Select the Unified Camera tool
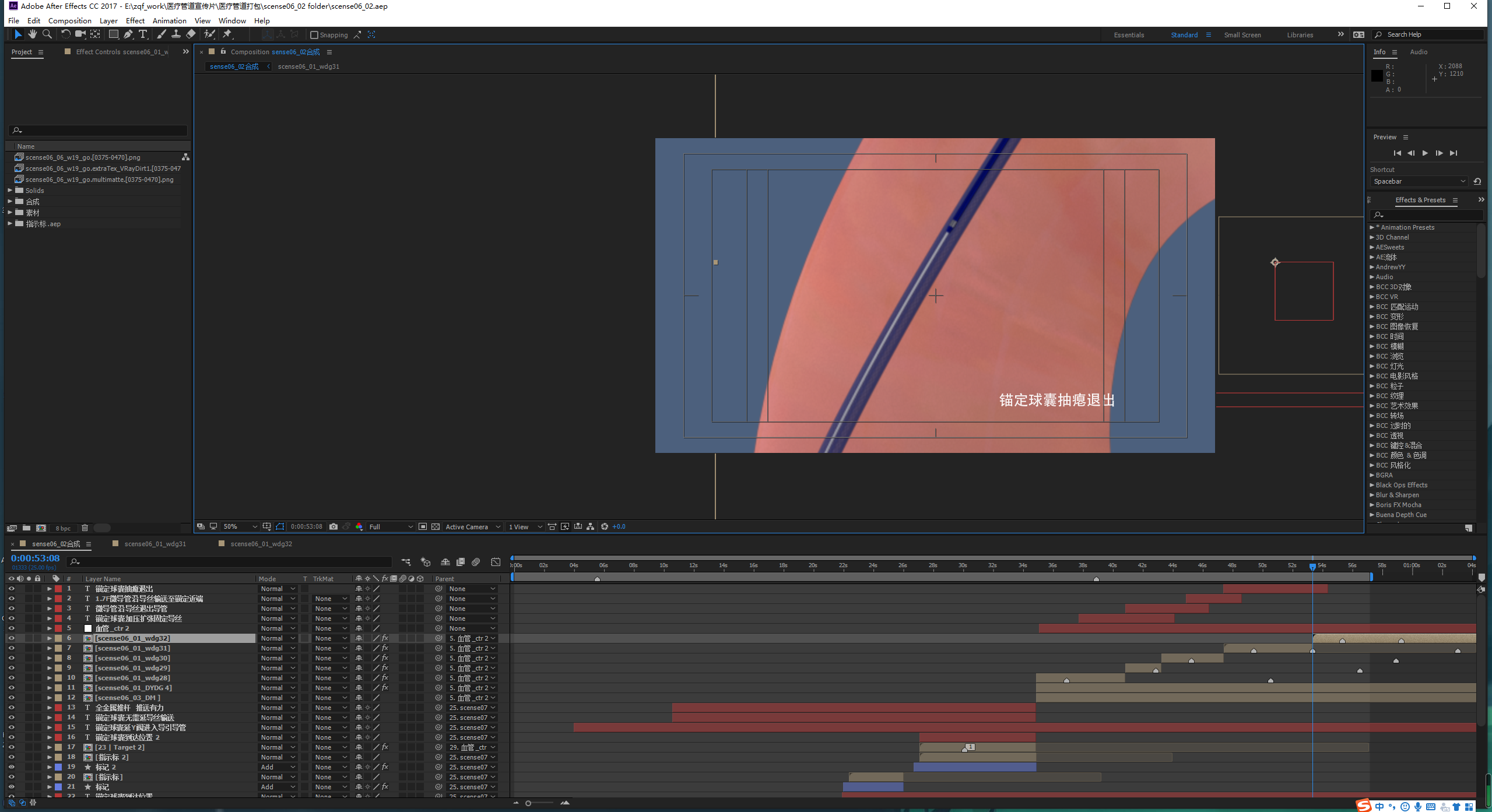The width and height of the screenshot is (1492, 812). [80, 35]
